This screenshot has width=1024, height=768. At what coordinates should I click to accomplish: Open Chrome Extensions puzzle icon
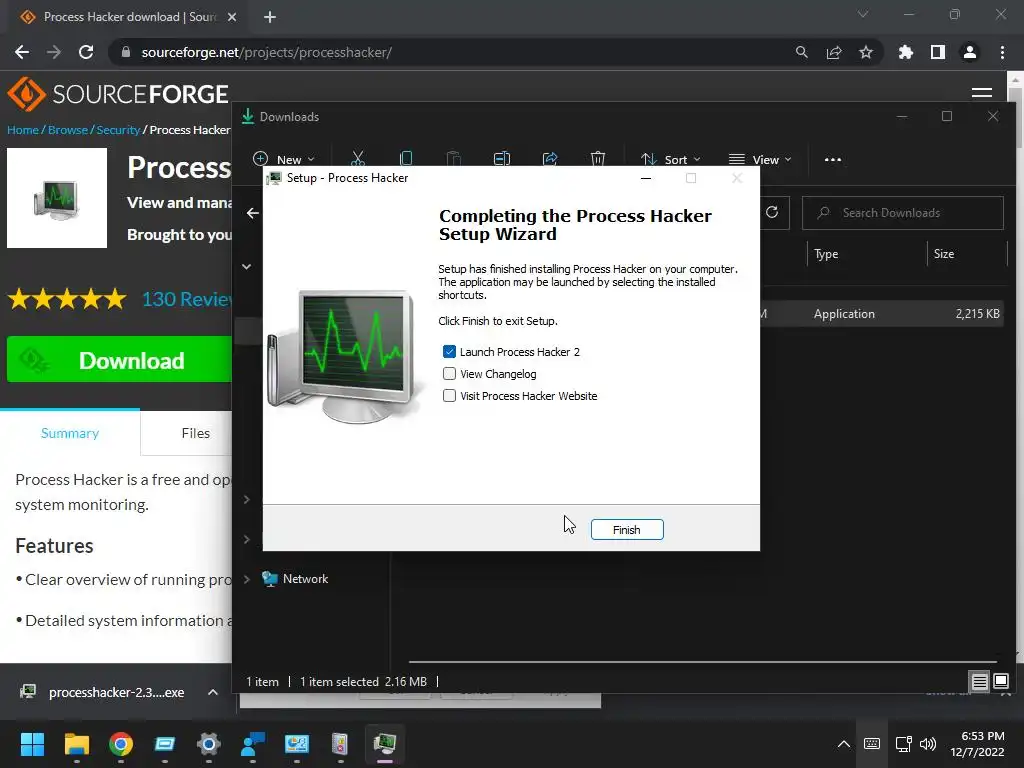(x=906, y=52)
